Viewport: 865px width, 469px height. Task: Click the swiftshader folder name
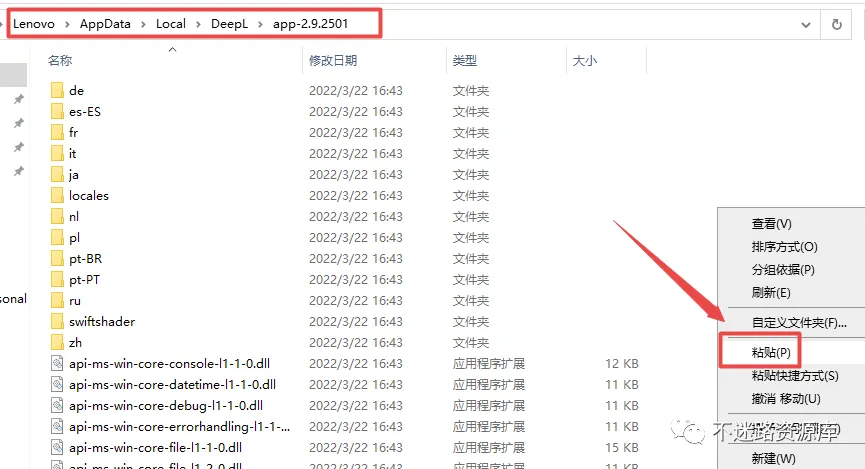click(x=102, y=322)
